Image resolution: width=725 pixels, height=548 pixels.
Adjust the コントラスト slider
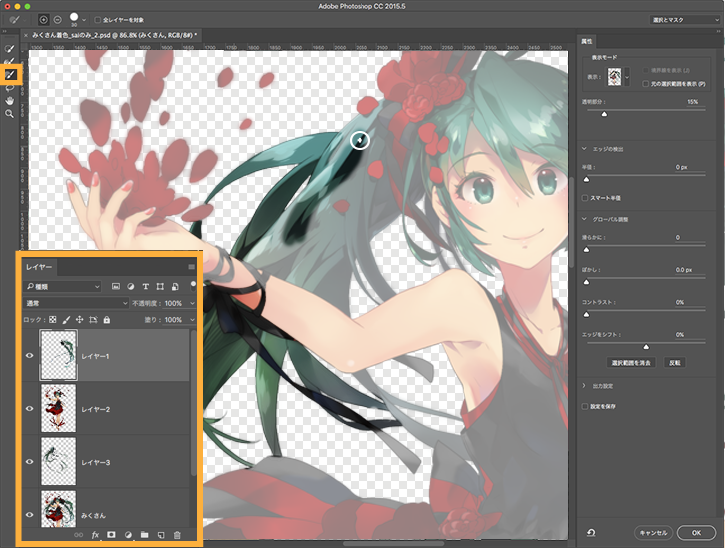point(586,314)
